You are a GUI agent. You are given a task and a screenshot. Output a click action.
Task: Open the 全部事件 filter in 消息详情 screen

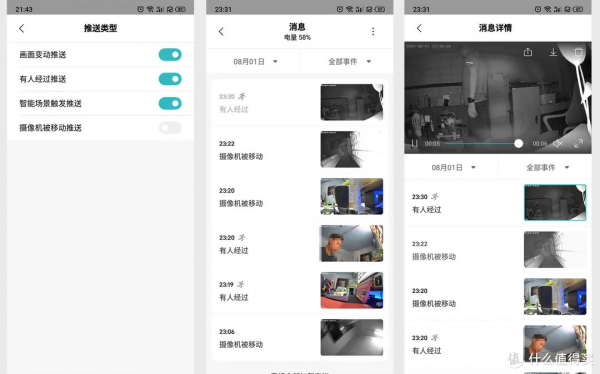coord(548,168)
